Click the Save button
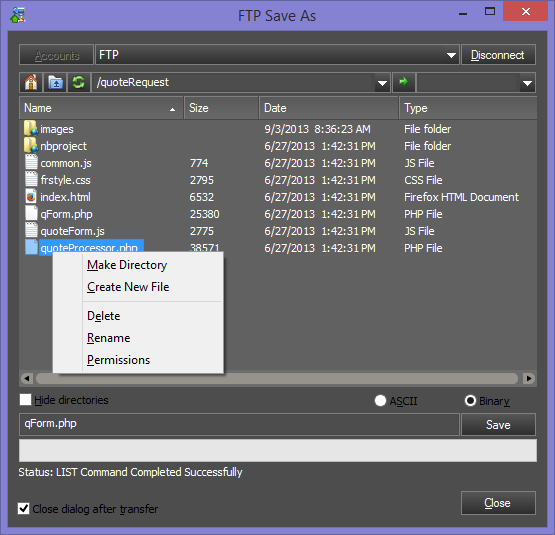 tap(498, 425)
